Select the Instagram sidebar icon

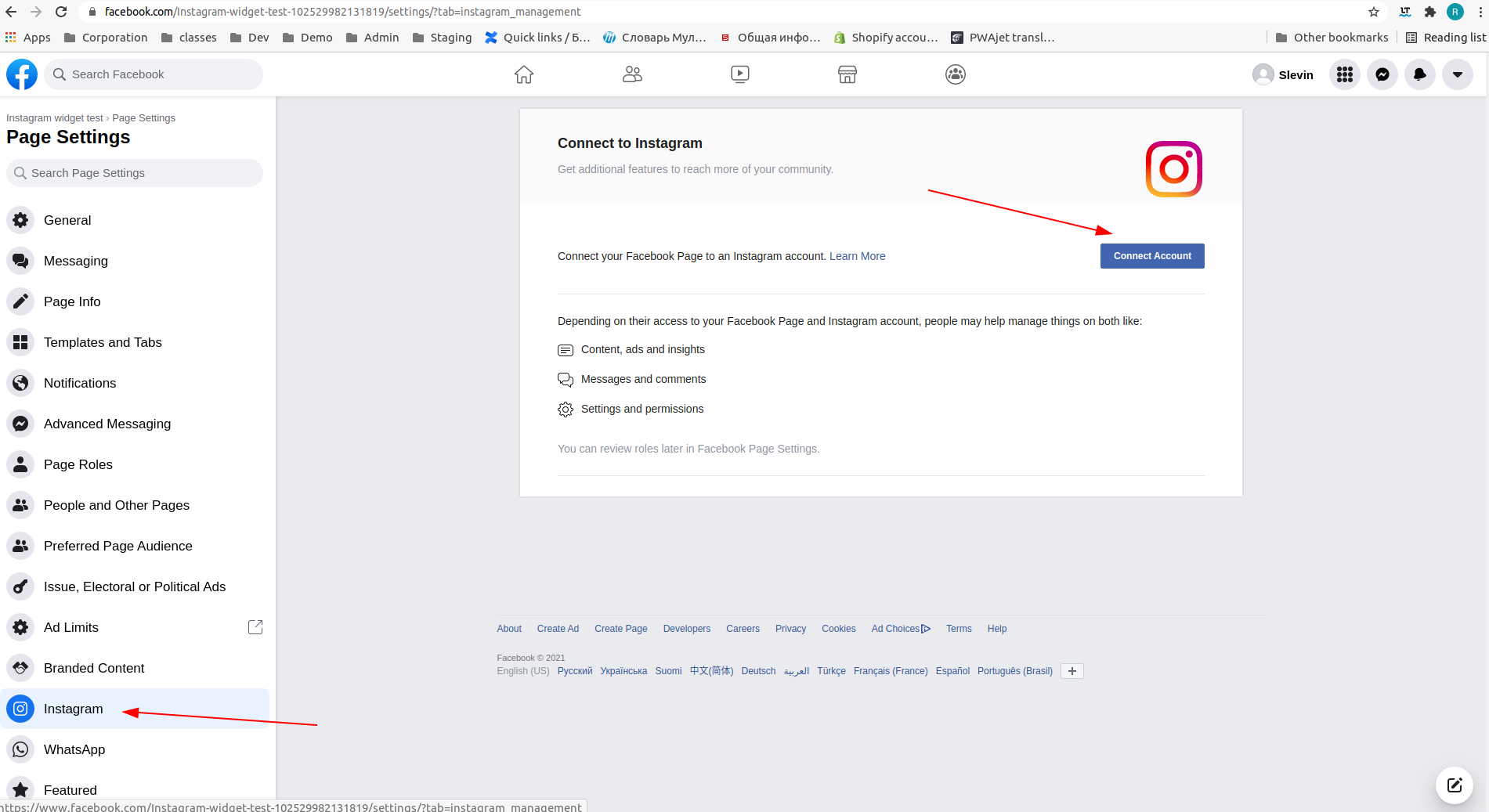(20, 709)
